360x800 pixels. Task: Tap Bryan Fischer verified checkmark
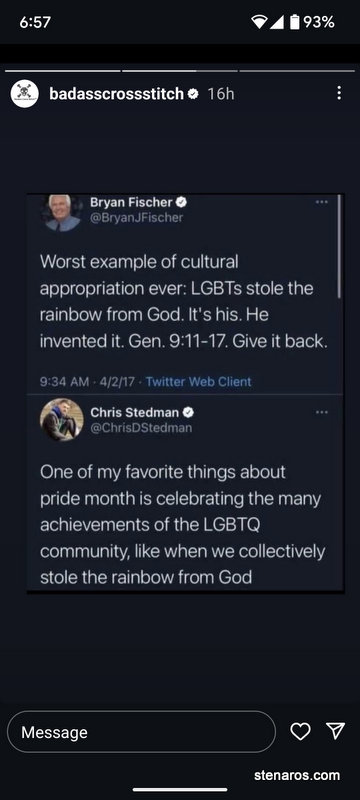[x=182, y=202]
